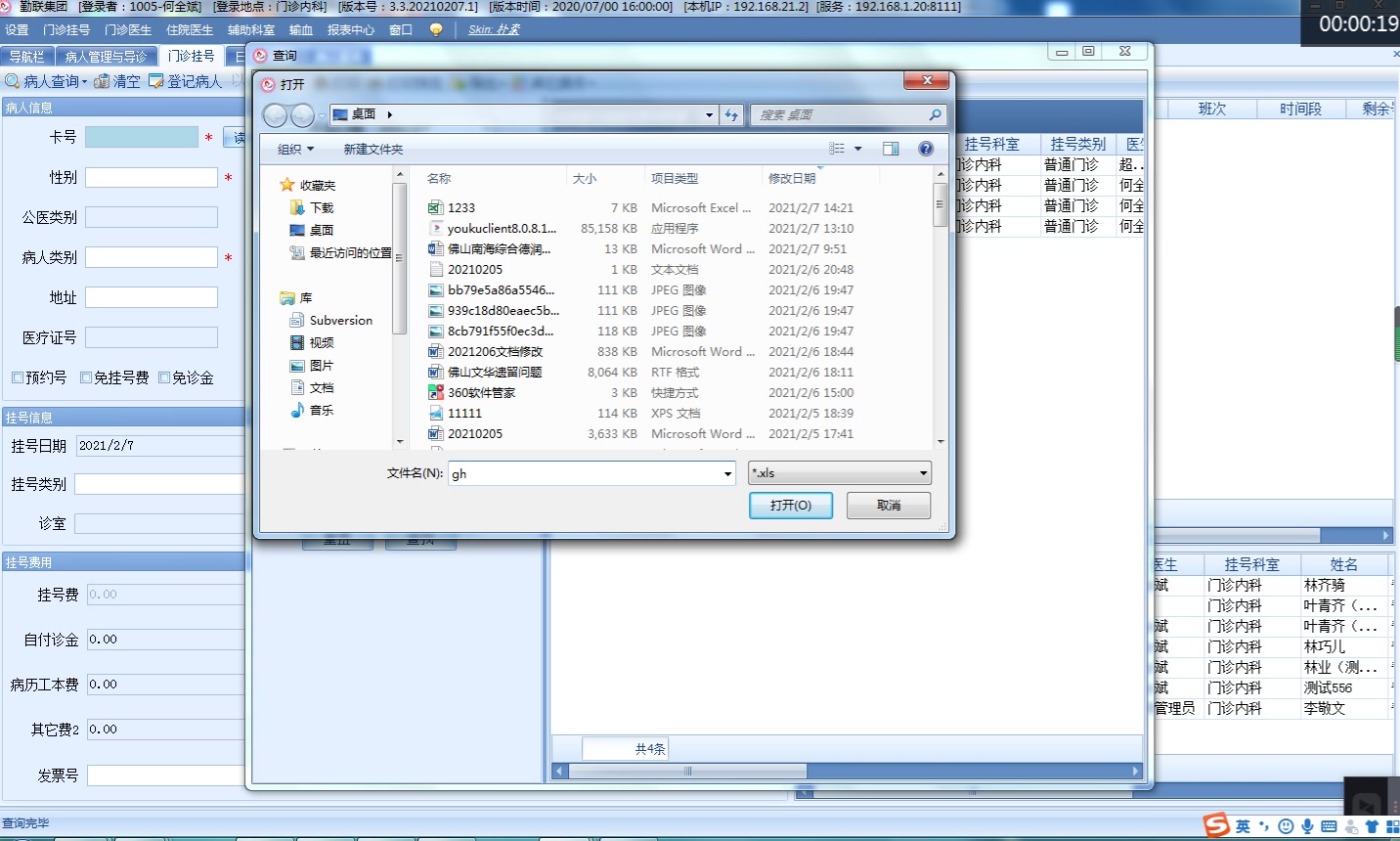1400x841 pixels.
Task: Open the 住院医生 menu
Action: point(190,29)
